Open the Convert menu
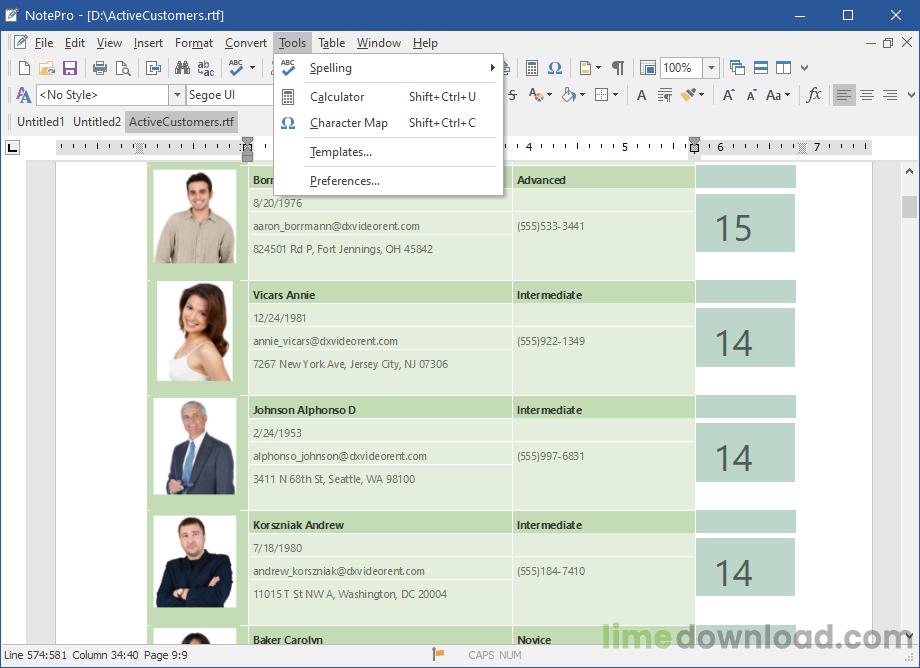The image size is (920, 668). pyautogui.click(x=246, y=43)
